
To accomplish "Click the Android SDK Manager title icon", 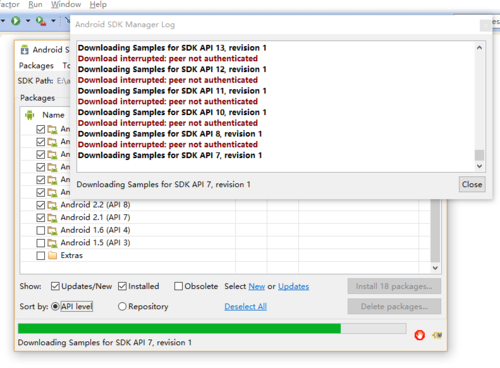I will pyautogui.click(x=25, y=50).
